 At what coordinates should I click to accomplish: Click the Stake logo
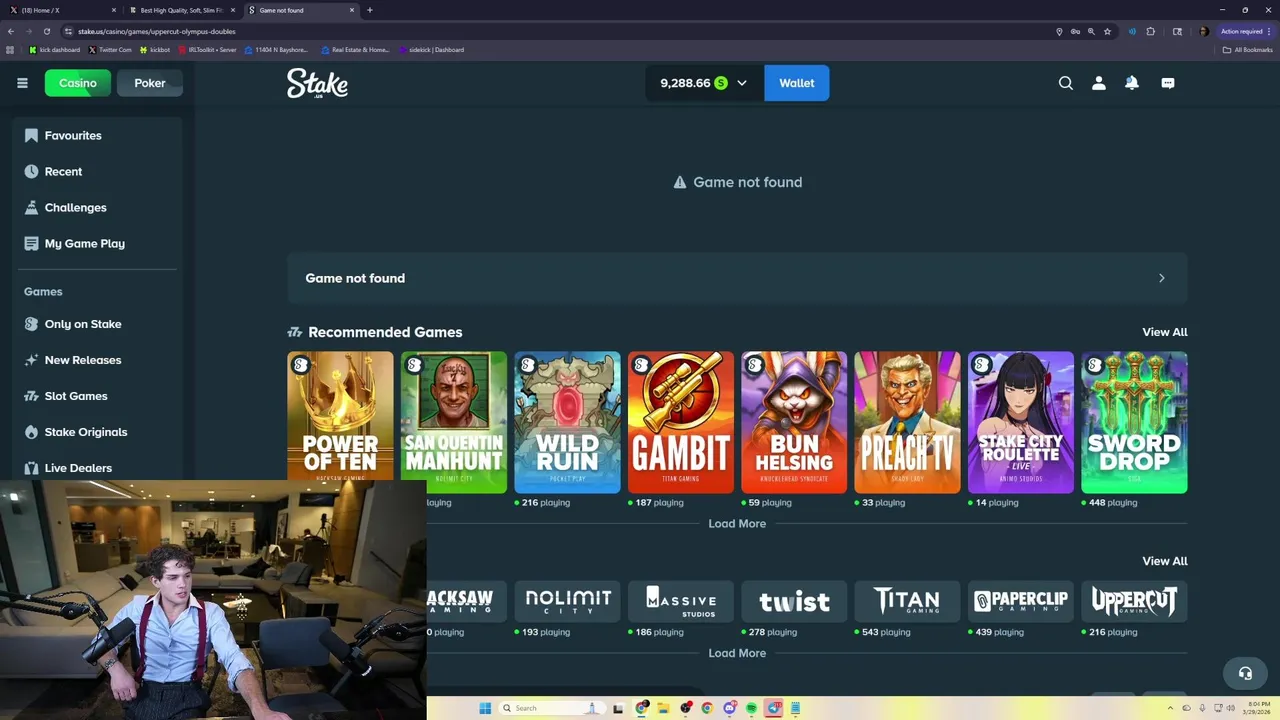[317, 83]
